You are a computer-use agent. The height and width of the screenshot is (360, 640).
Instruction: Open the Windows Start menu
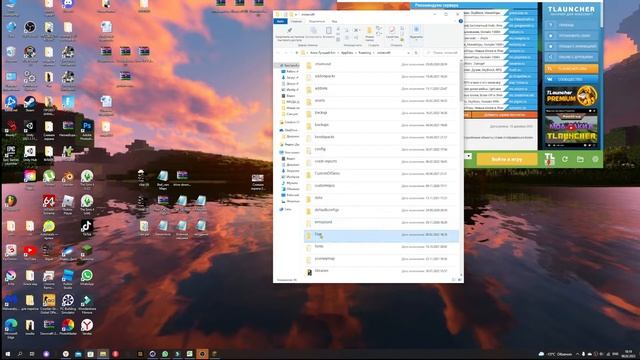pyautogui.click(x=8, y=354)
